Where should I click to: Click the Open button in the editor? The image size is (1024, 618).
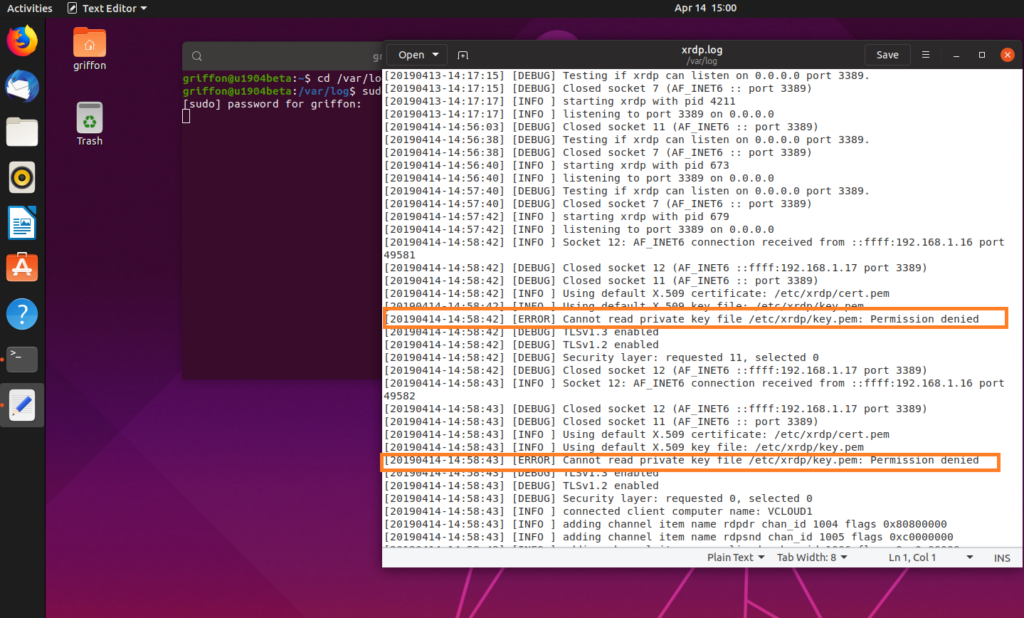coord(417,55)
